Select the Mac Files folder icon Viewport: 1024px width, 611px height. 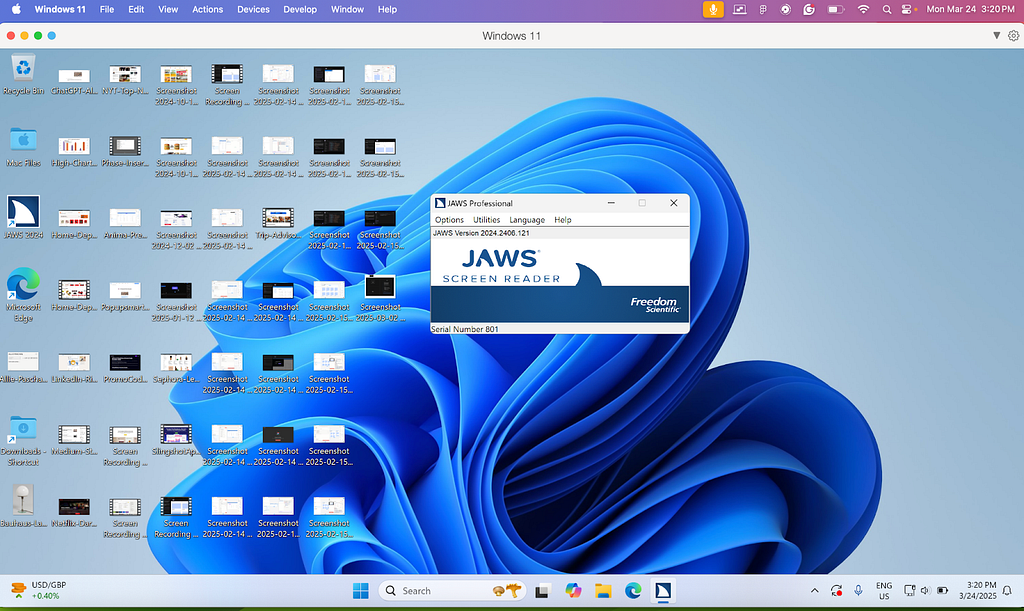pos(23,148)
